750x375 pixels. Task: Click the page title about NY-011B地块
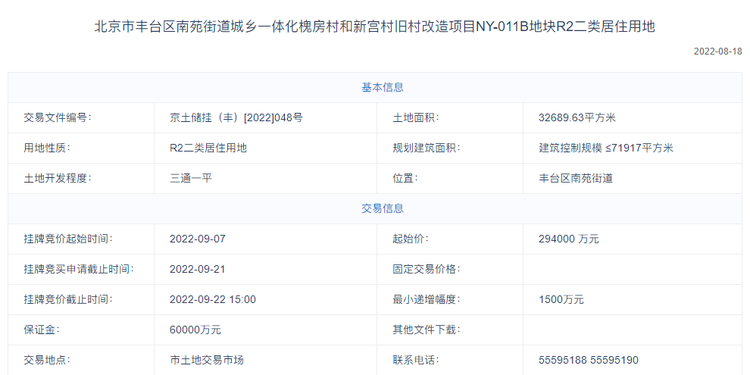(x=375, y=26)
